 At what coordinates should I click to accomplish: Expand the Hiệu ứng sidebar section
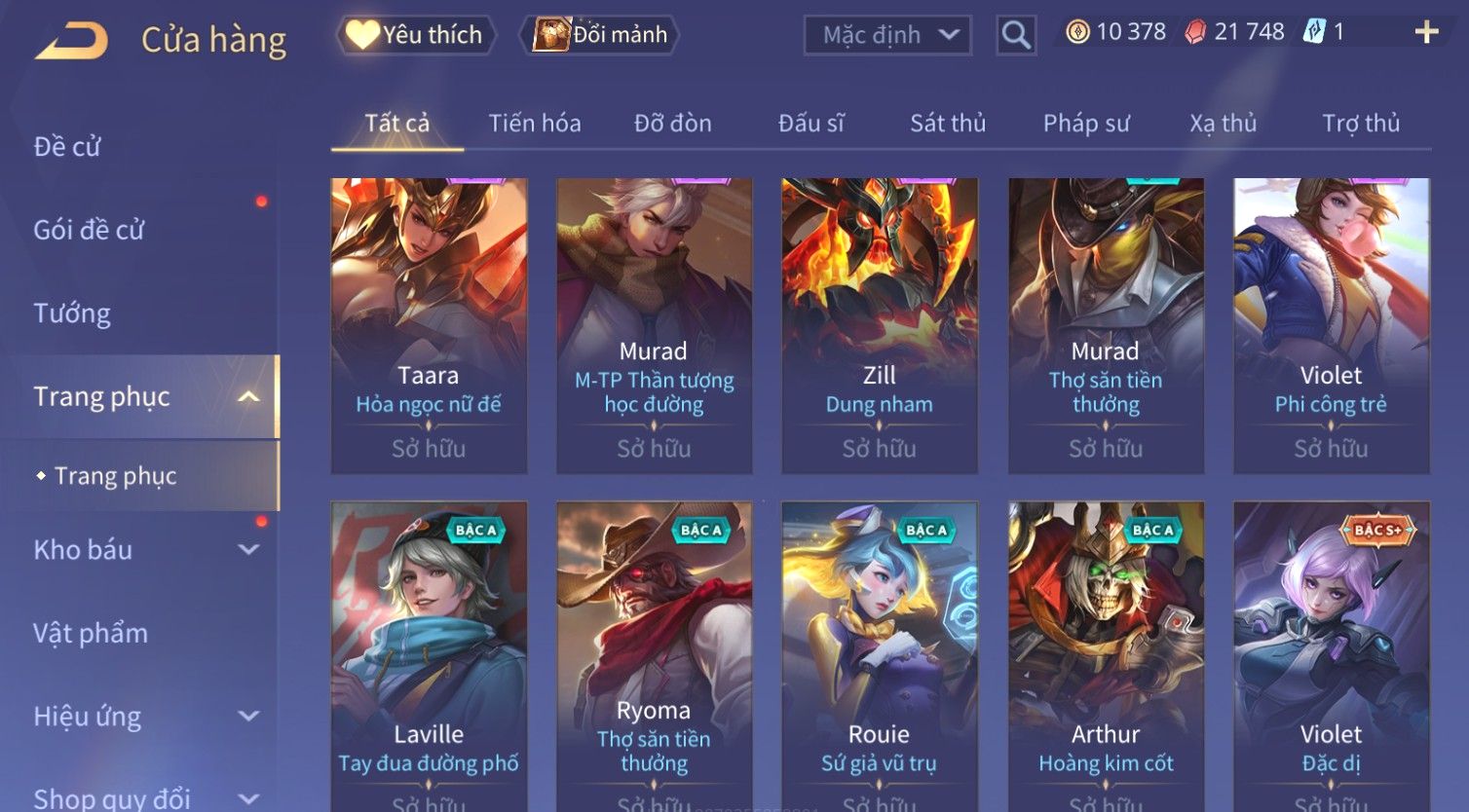(x=248, y=717)
